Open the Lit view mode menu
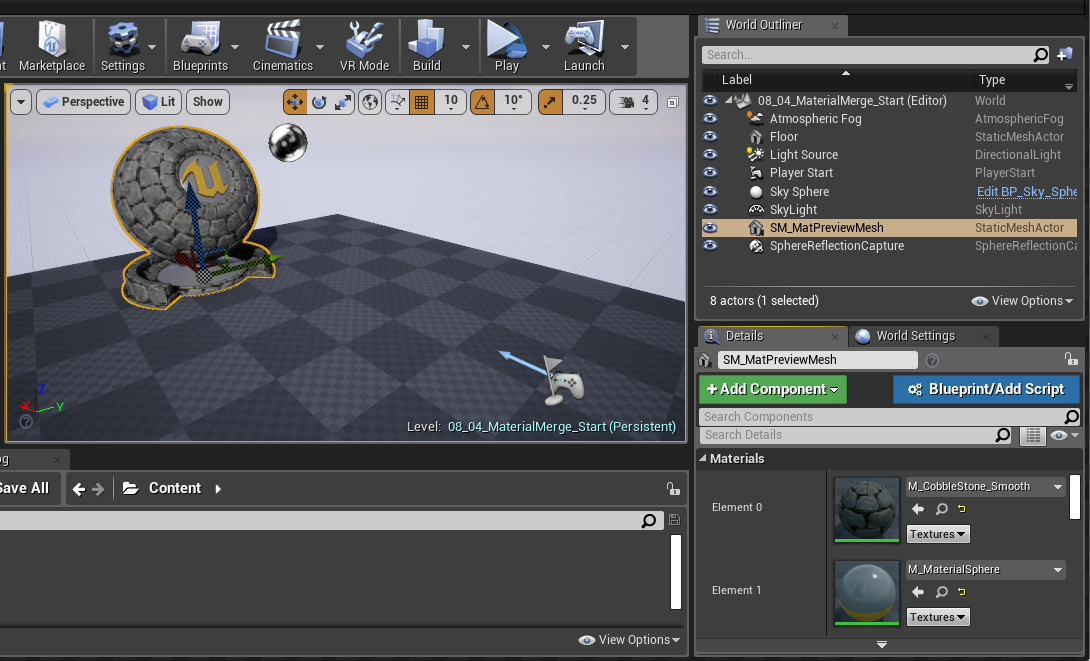Viewport: 1090px width, 661px height. 158,102
